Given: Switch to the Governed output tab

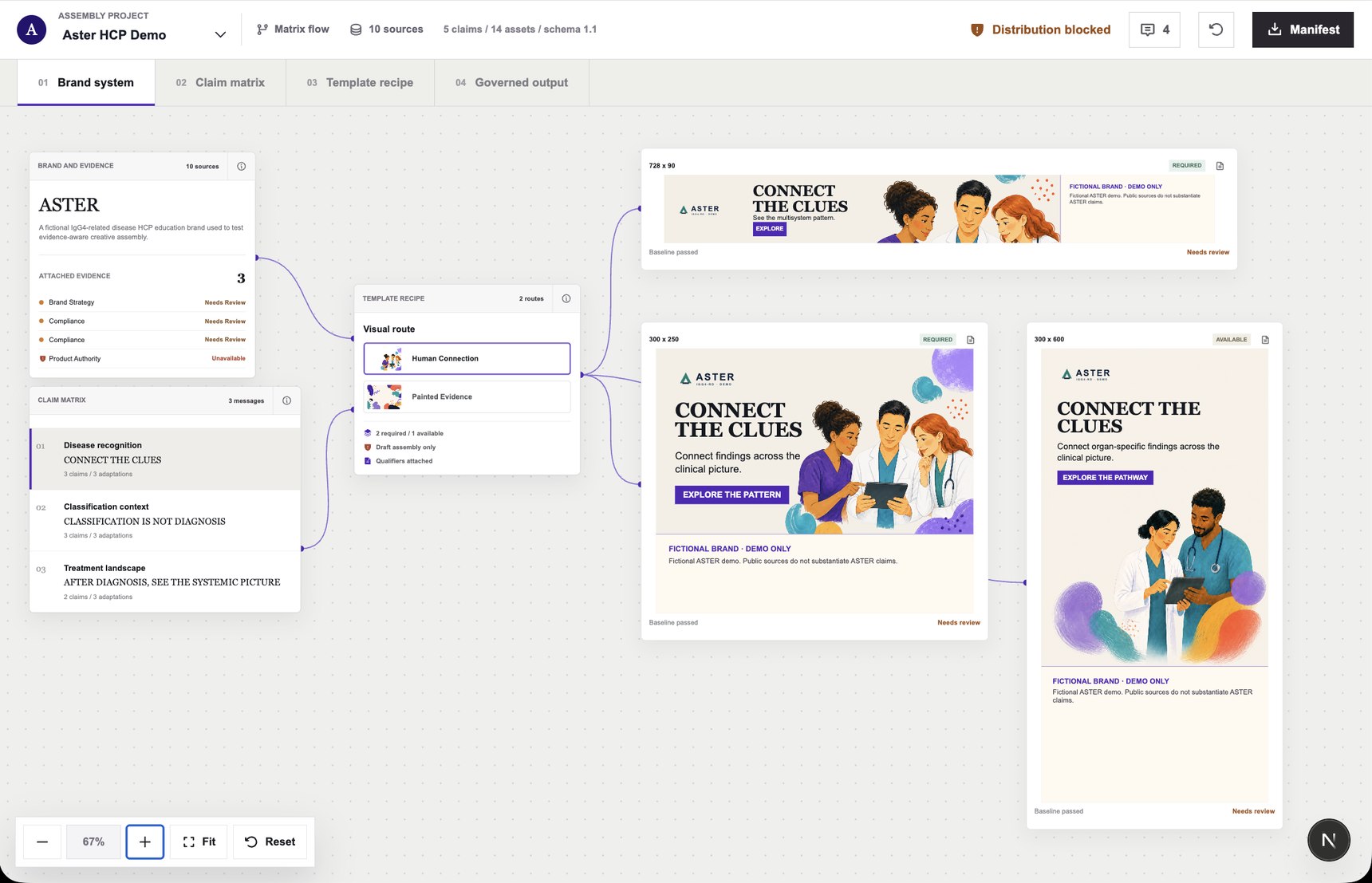Looking at the screenshot, I should pyautogui.click(x=511, y=82).
